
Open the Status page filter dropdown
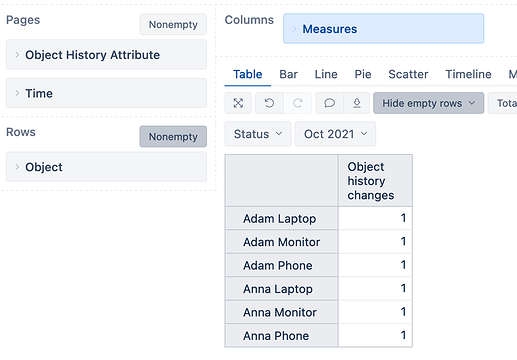pos(258,134)
